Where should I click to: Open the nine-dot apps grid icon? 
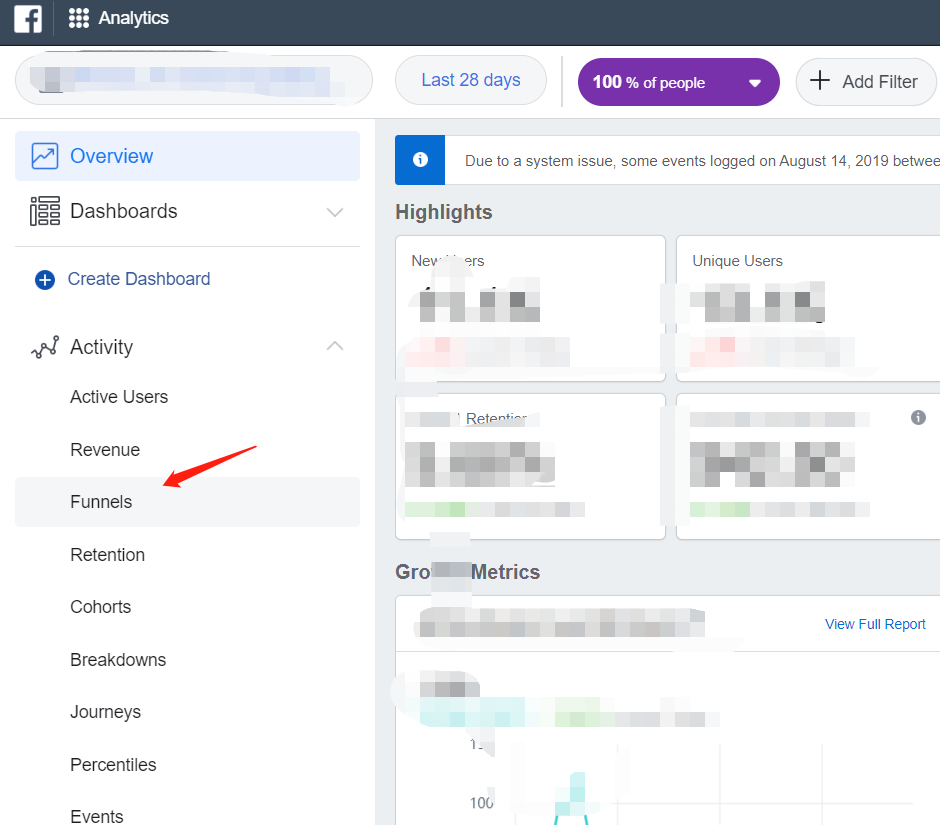coord(79,18)
